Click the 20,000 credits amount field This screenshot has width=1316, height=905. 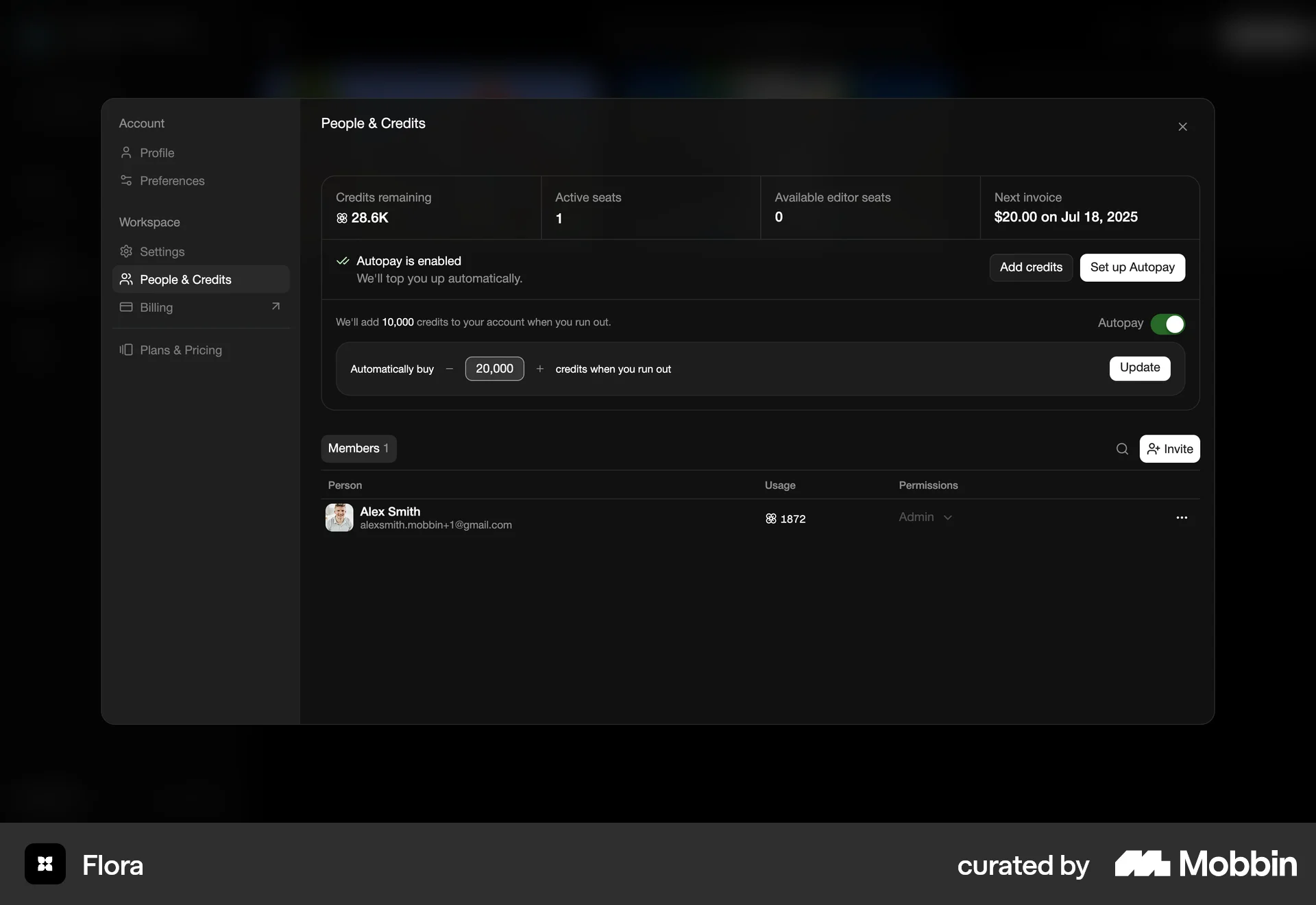(494, 369)
